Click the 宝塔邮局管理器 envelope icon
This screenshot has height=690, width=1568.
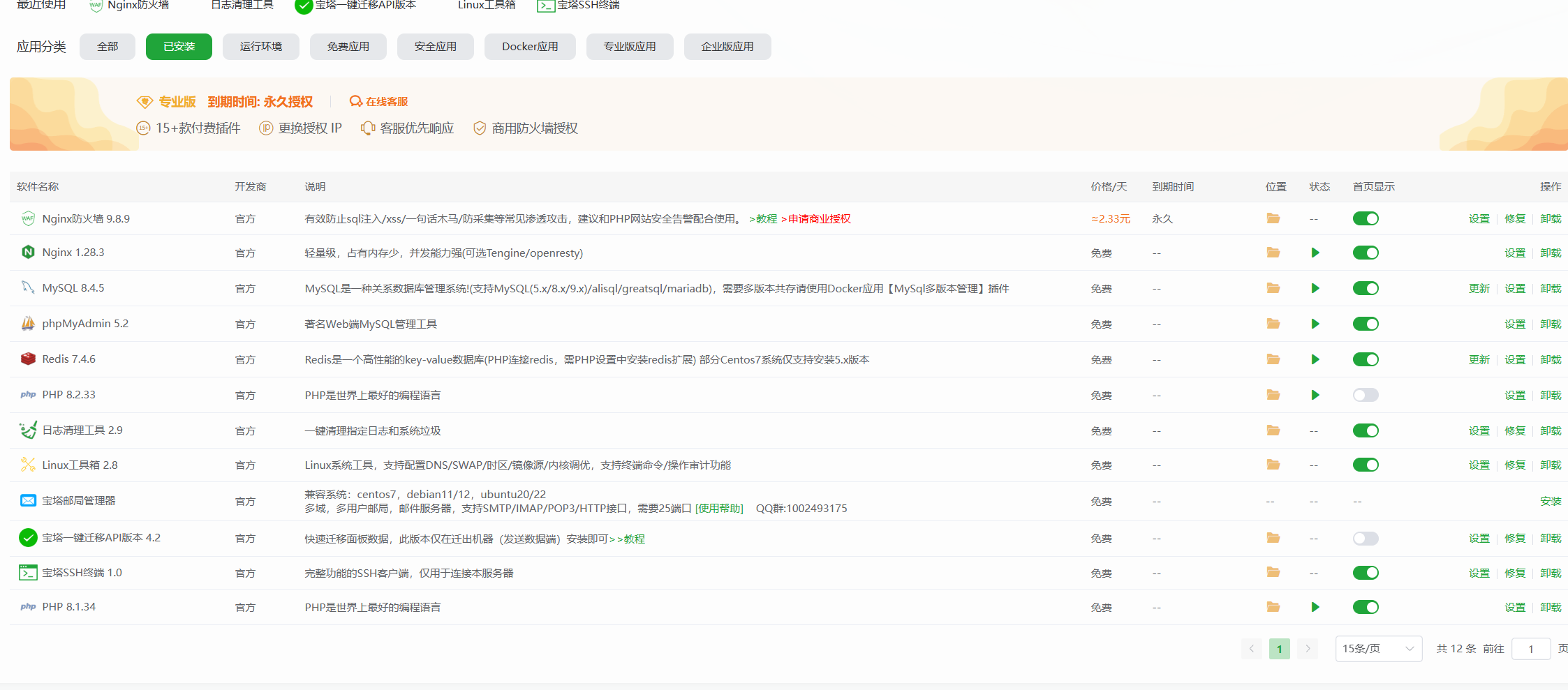(x=28, y=500)
